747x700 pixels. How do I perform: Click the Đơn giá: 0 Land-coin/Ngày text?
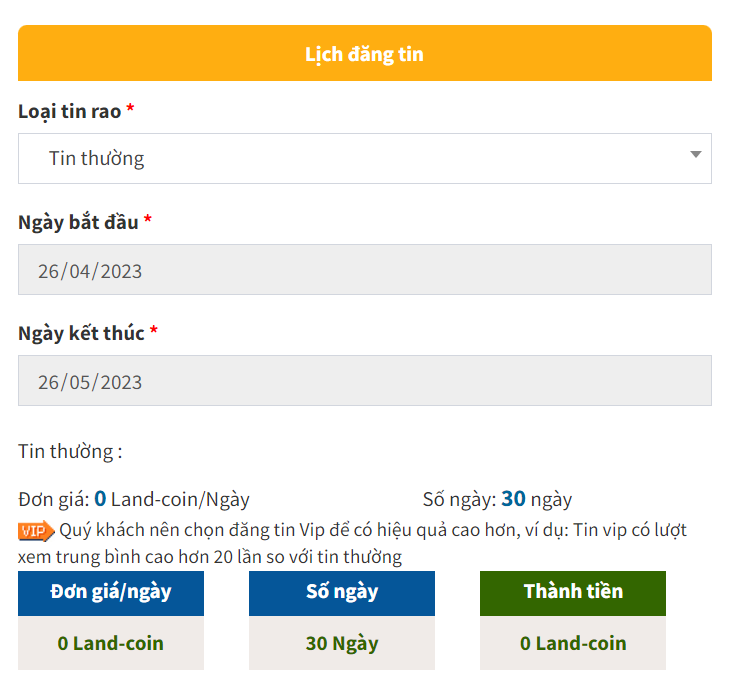134,499
